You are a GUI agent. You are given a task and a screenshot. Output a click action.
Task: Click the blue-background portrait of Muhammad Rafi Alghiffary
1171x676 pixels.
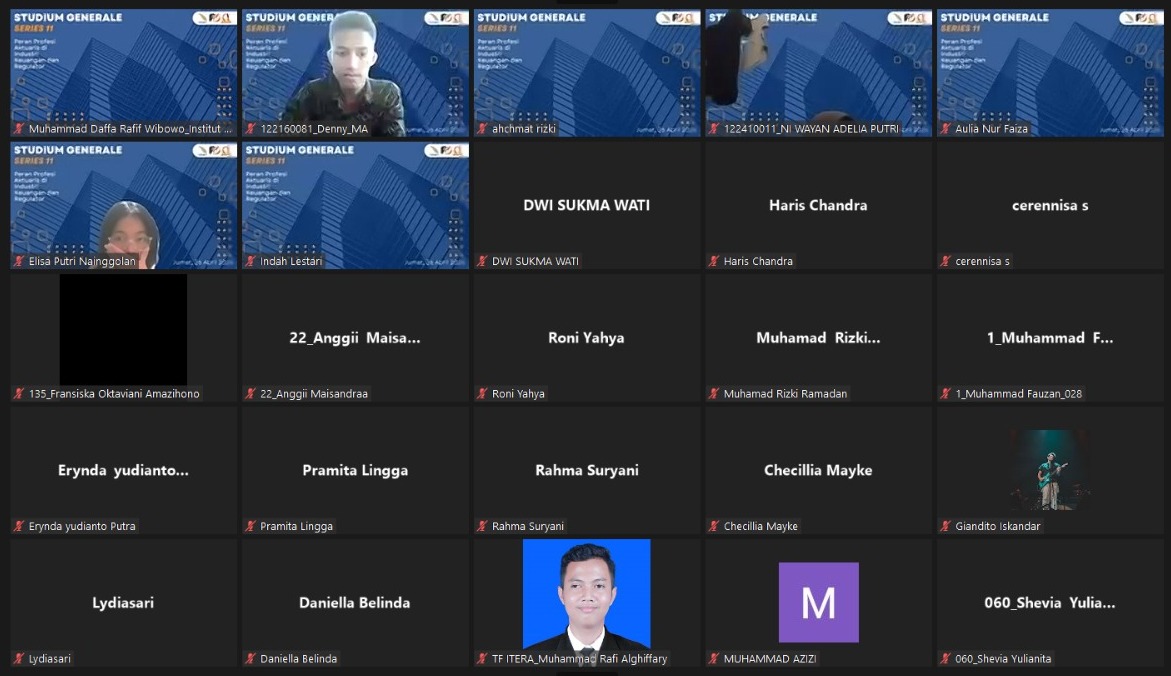coord(586,595)
